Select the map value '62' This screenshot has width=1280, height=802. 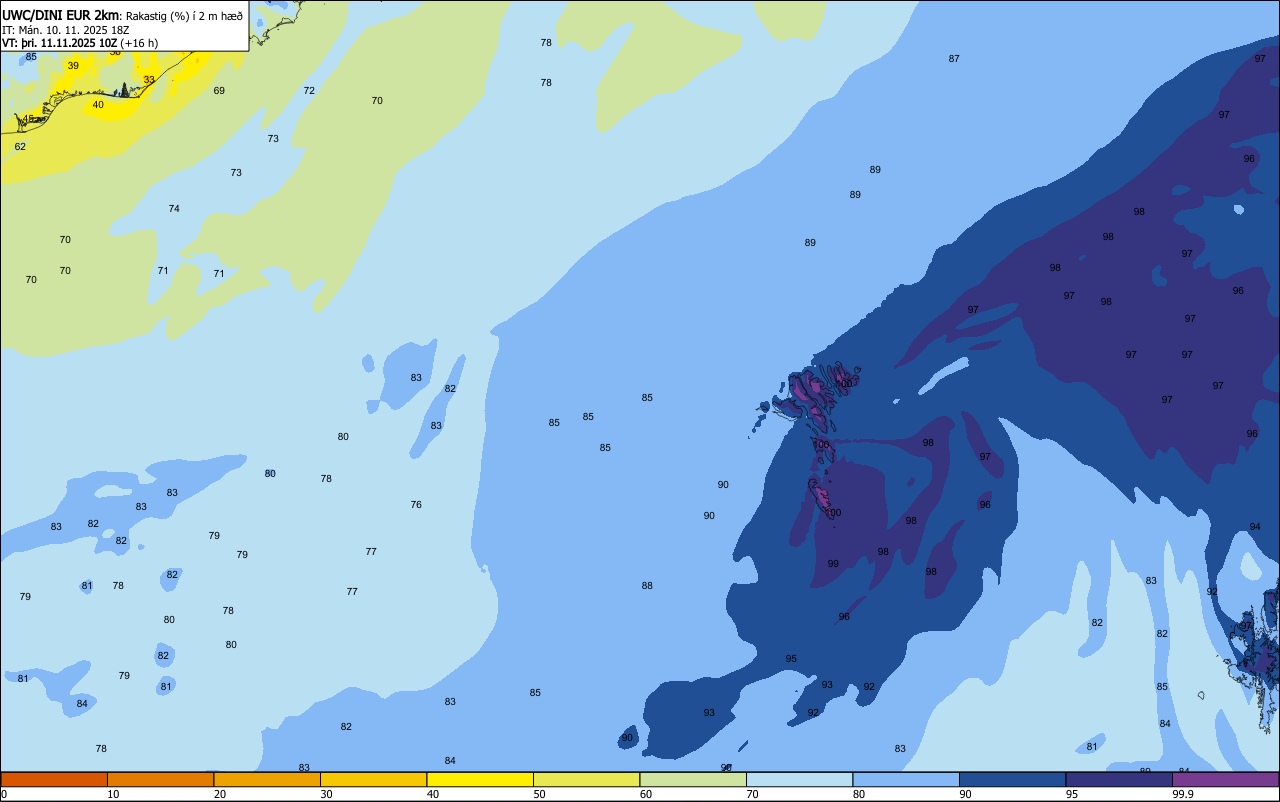(x=20, y=147)
